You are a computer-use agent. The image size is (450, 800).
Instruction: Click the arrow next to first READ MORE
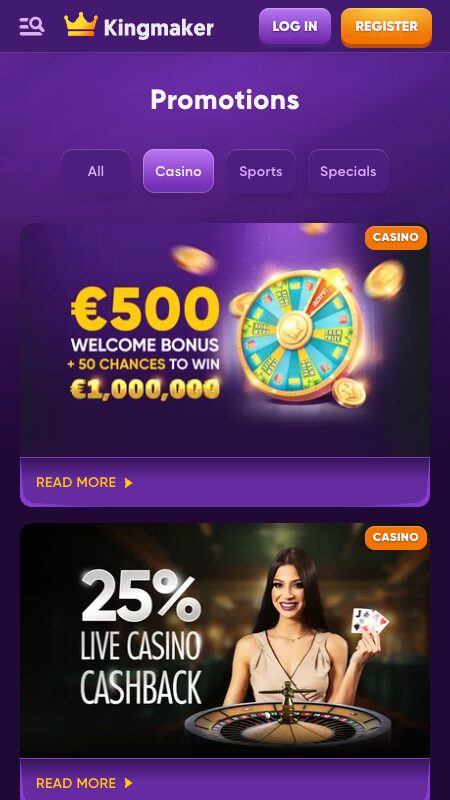click(129, 483)
